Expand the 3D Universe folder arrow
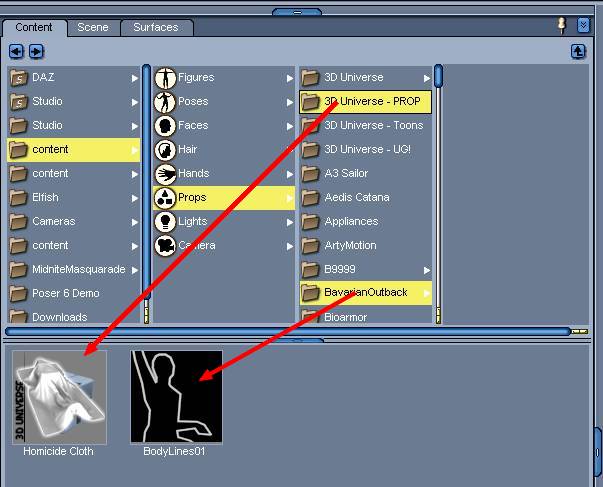The height and width of the screenshot is (487, 603). 427,78
